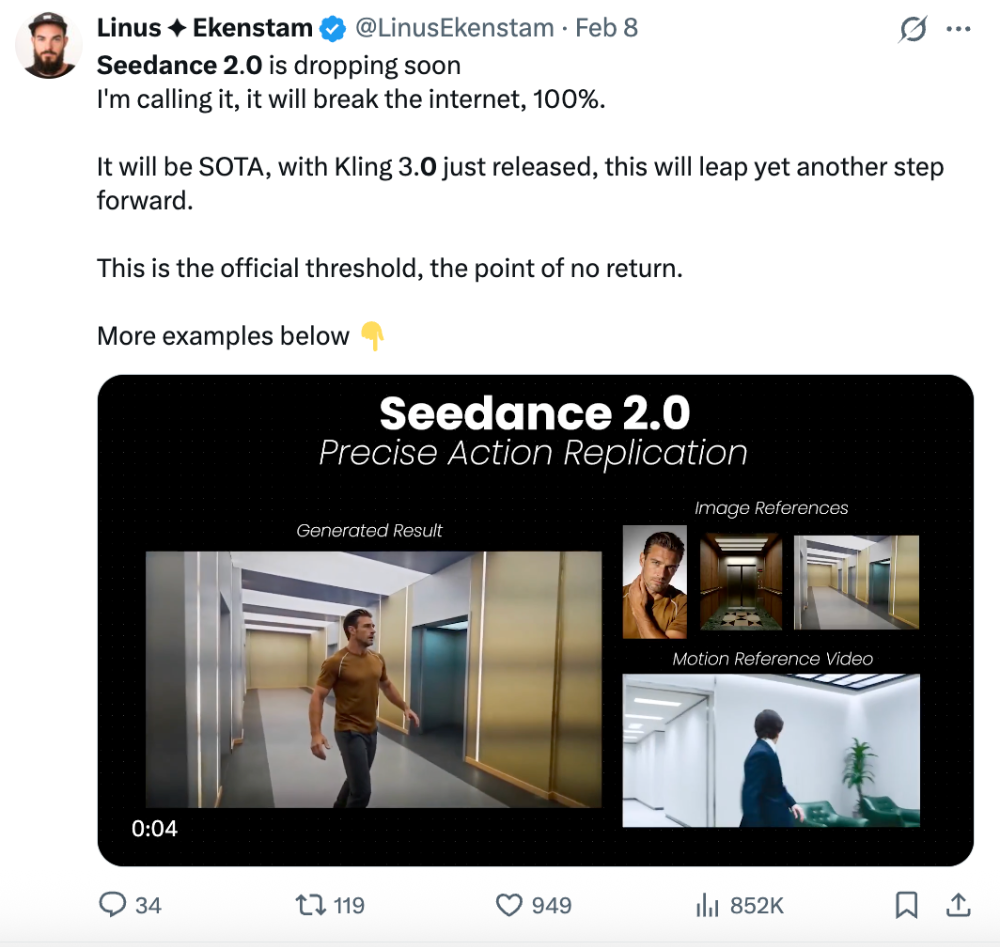Open the Feb 8 timestamp link

[606, 28]
